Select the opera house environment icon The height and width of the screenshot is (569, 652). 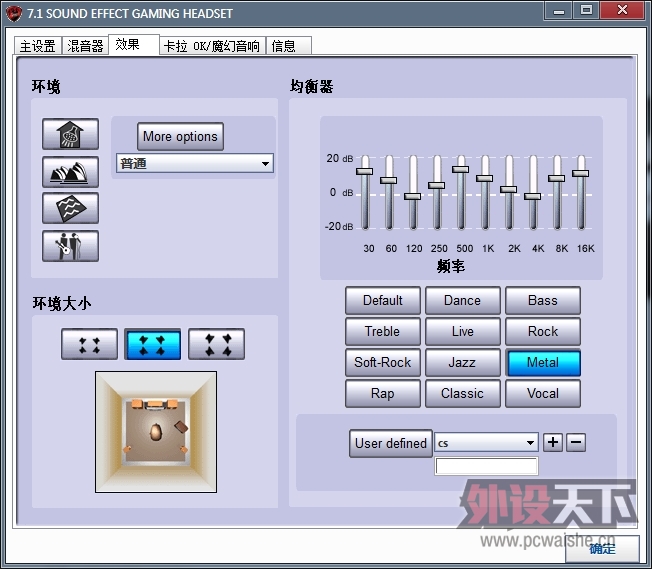point(70,172)
